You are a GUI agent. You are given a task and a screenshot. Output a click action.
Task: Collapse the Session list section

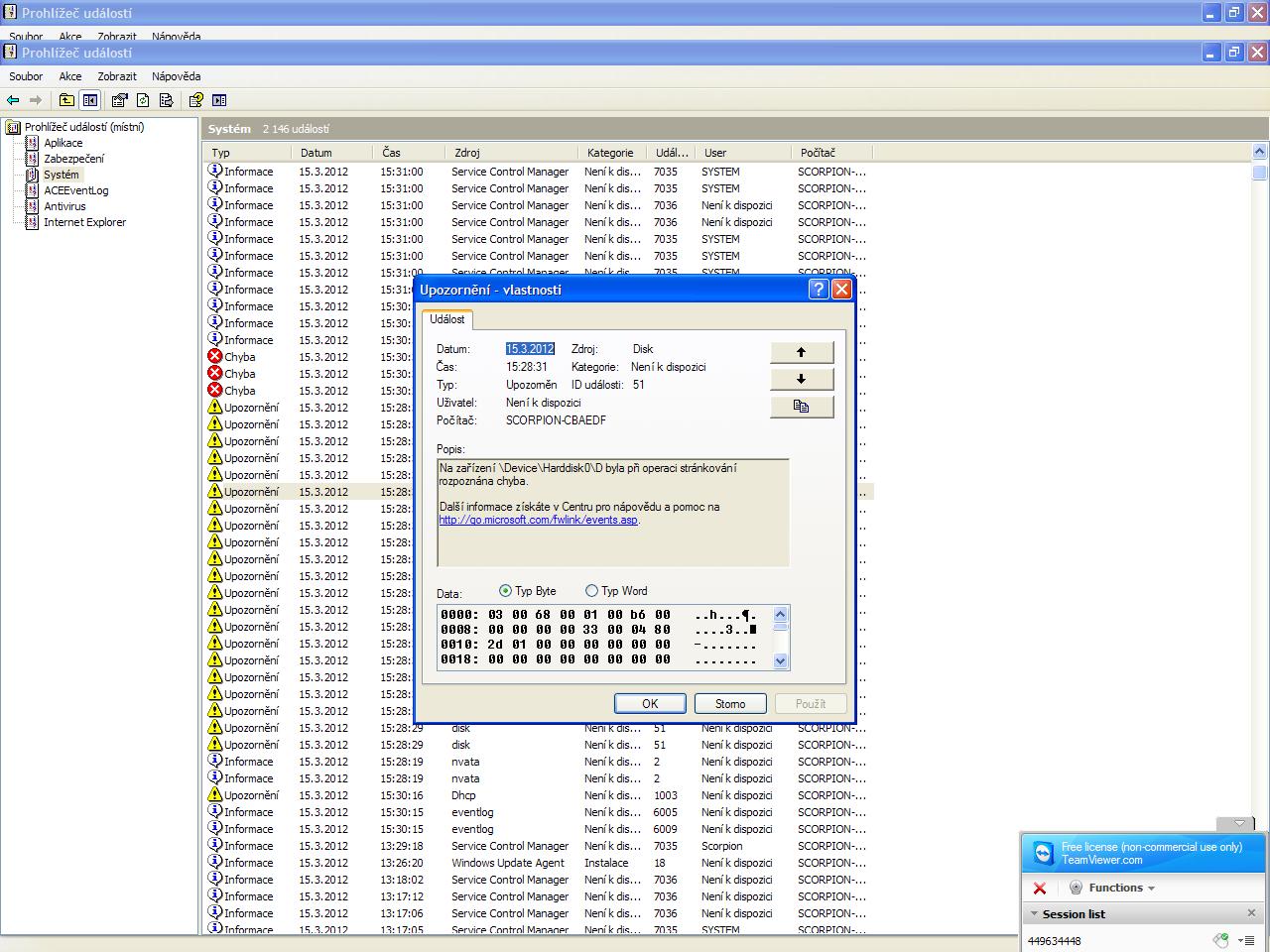1035,914
